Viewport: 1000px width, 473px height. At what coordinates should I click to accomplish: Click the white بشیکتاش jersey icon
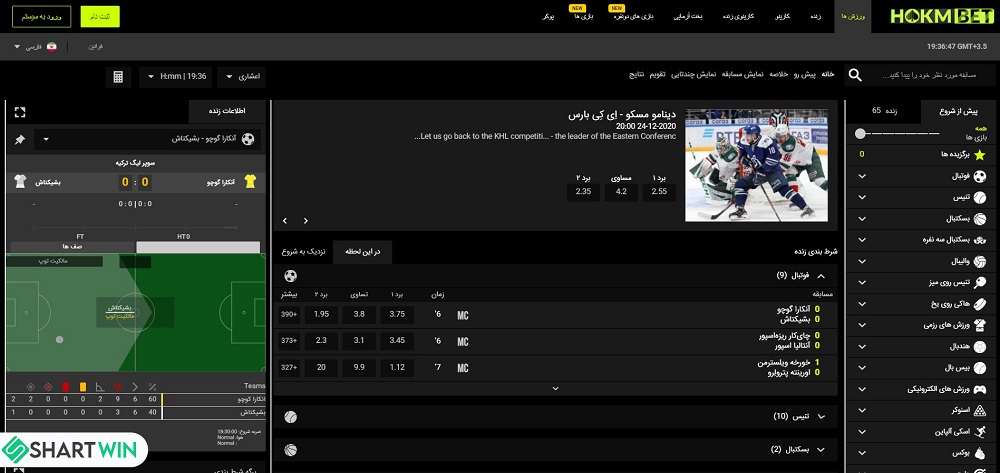(x=20, y=182)
